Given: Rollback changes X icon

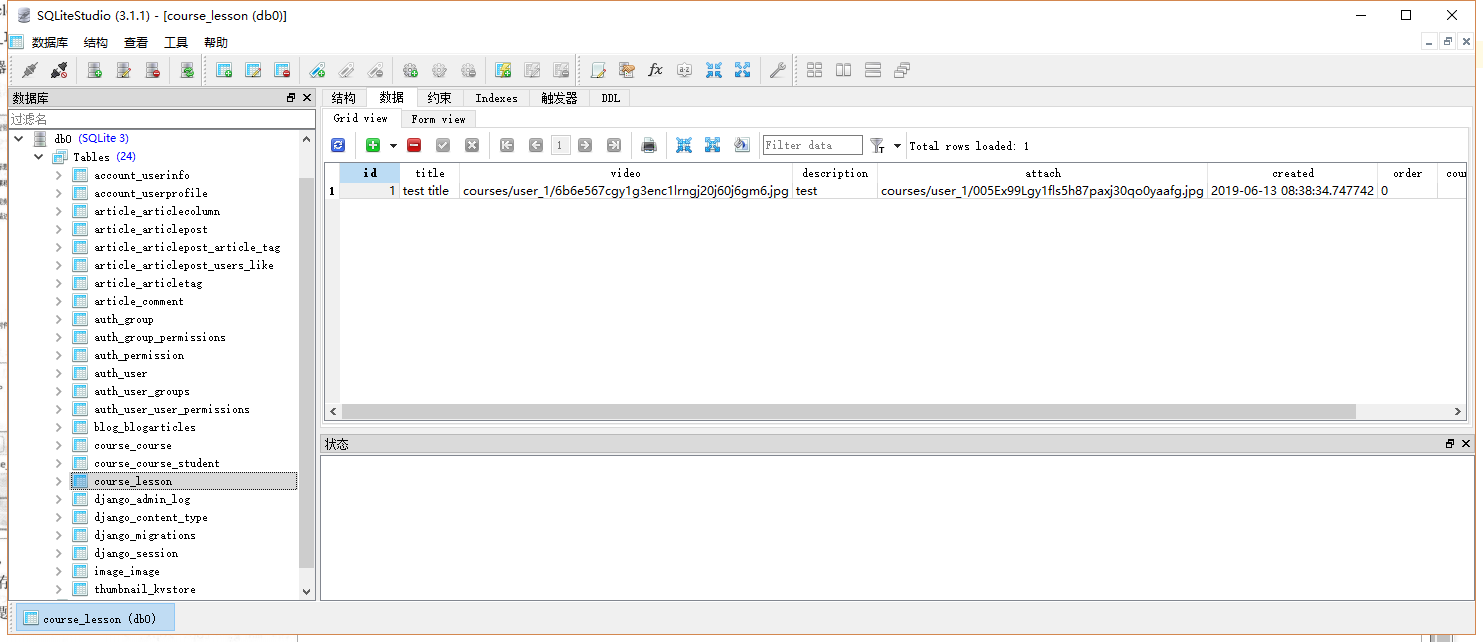Looking at the screenshot, I should 472,145.
